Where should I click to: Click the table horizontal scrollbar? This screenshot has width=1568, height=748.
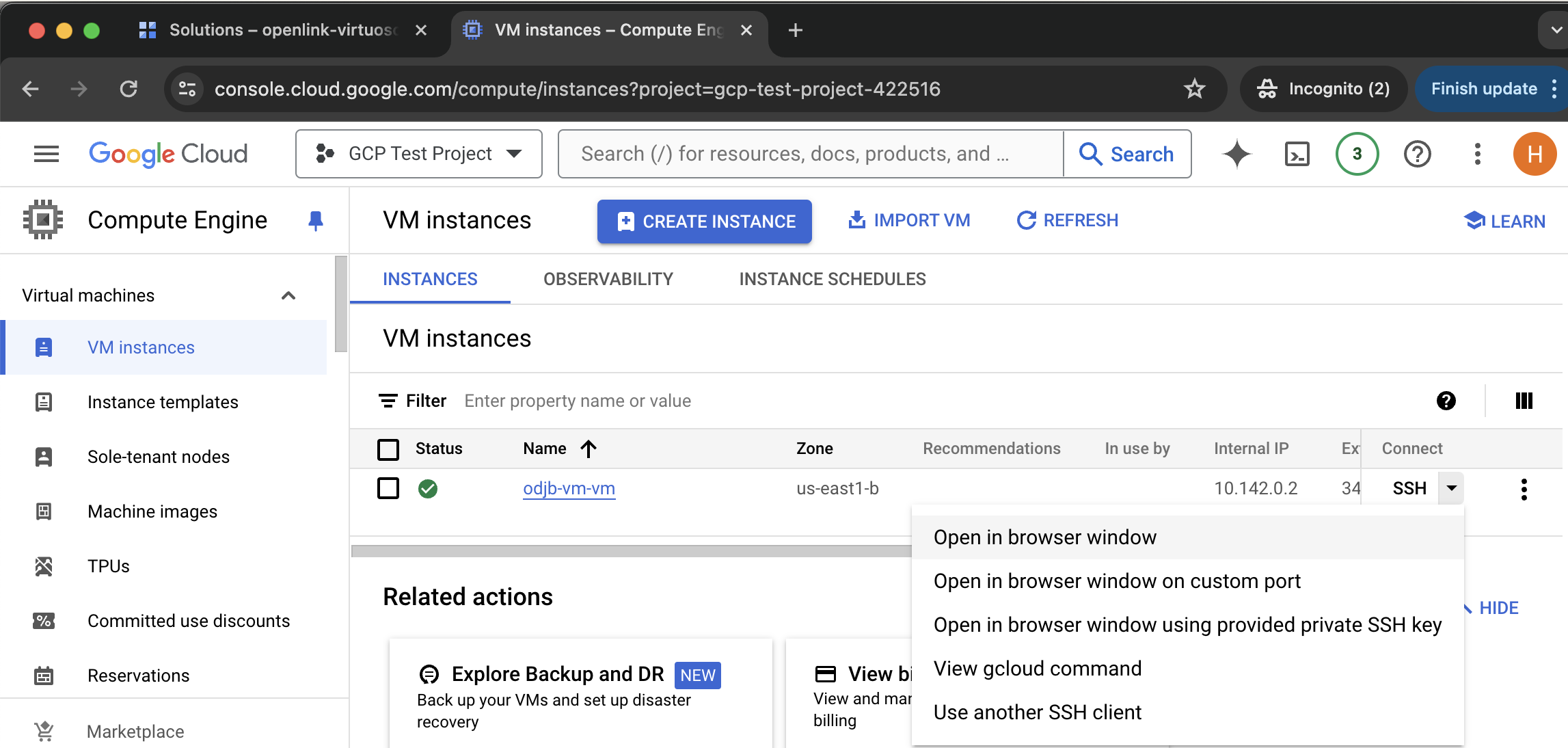point(631,551)
